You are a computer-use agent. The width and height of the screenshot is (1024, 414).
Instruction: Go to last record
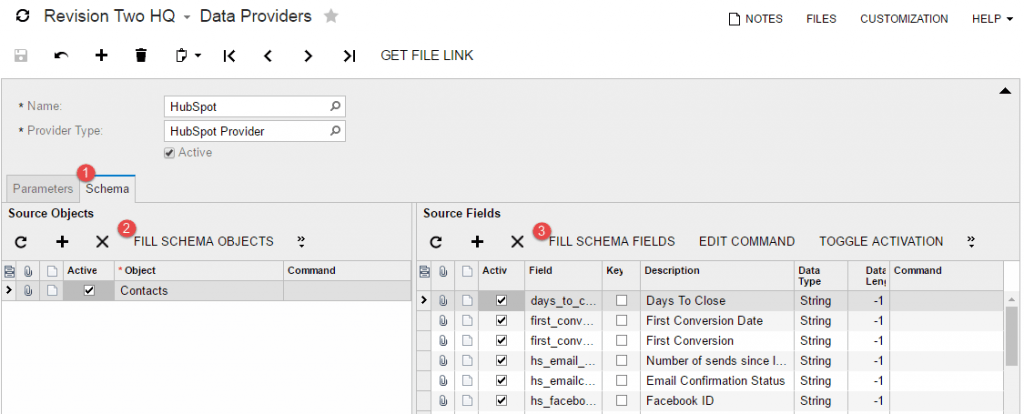349,56
